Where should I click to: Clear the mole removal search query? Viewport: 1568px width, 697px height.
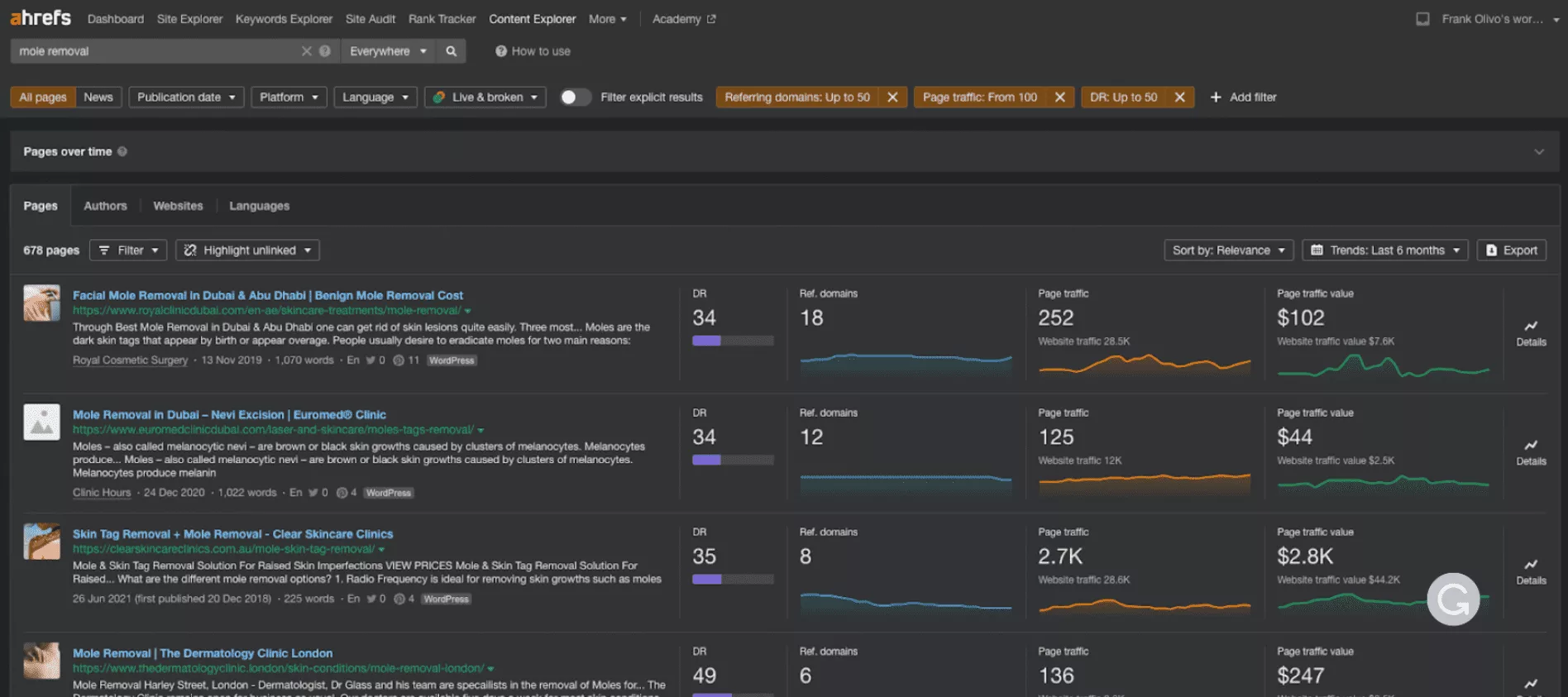click(306, 51)
